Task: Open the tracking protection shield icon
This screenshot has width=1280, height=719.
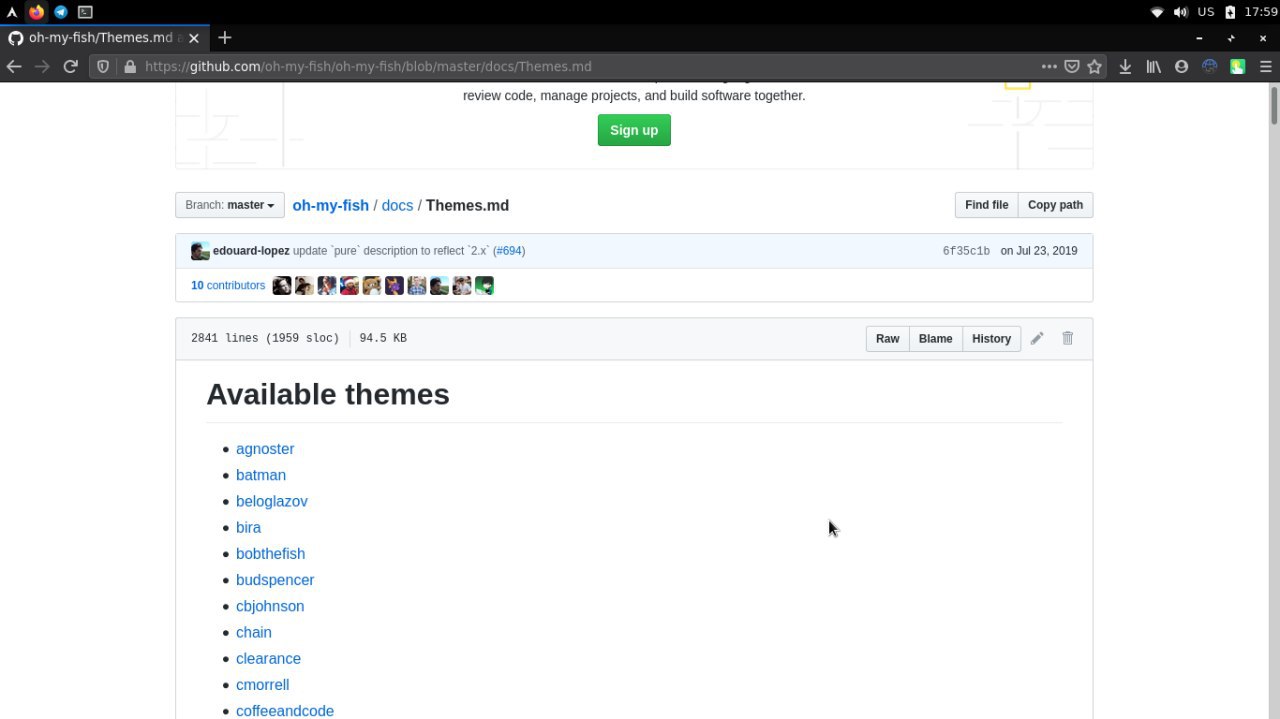Action: (x=103, y=66)
